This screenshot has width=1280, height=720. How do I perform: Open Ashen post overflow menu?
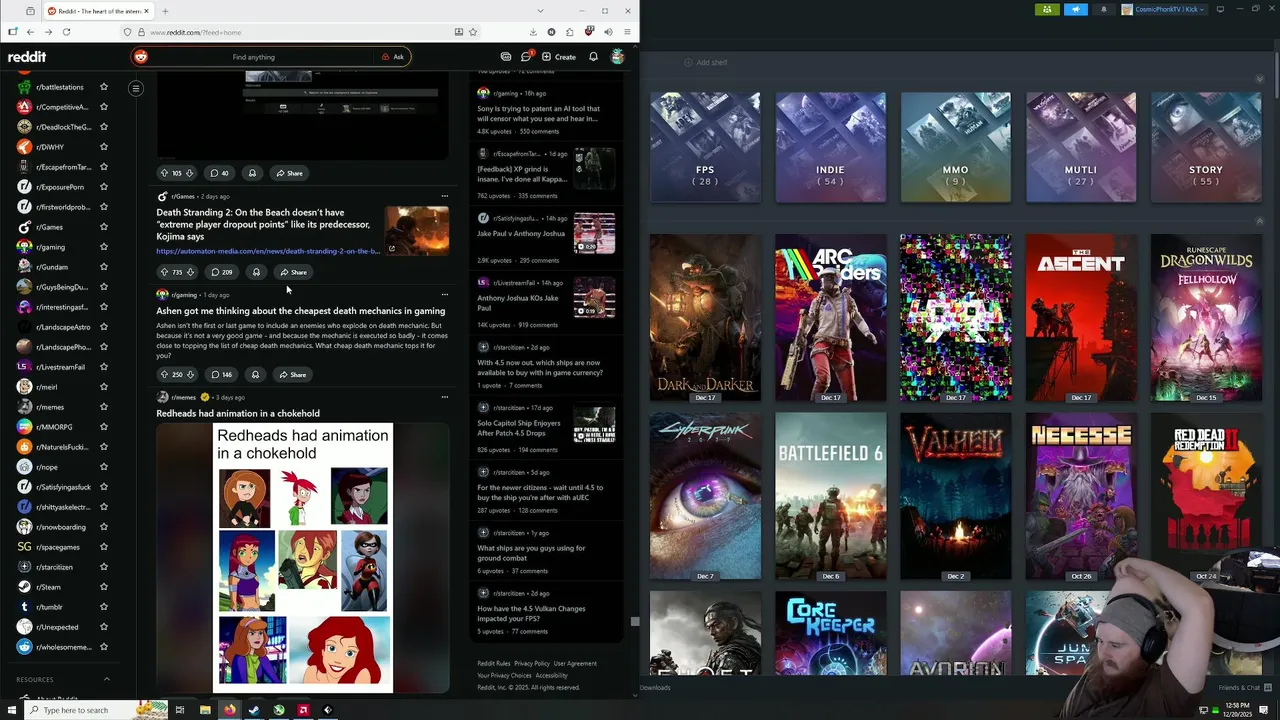pyautogui.click(x=445, y=295)
